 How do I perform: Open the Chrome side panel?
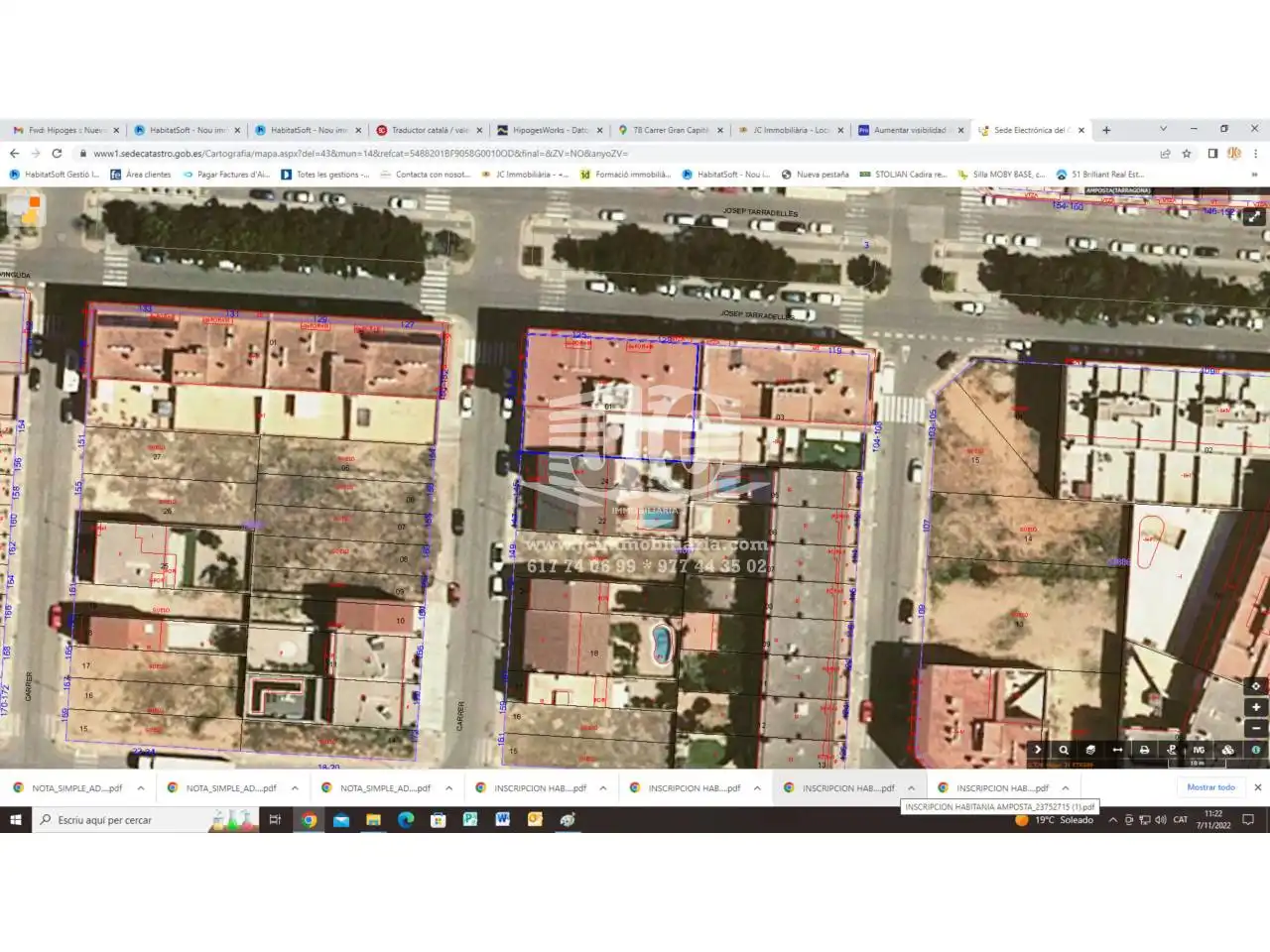pos(1212,154)
